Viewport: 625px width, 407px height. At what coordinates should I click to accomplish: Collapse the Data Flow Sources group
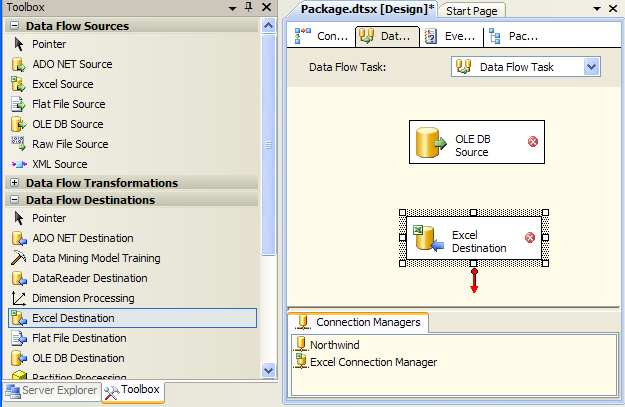point(14,26)
